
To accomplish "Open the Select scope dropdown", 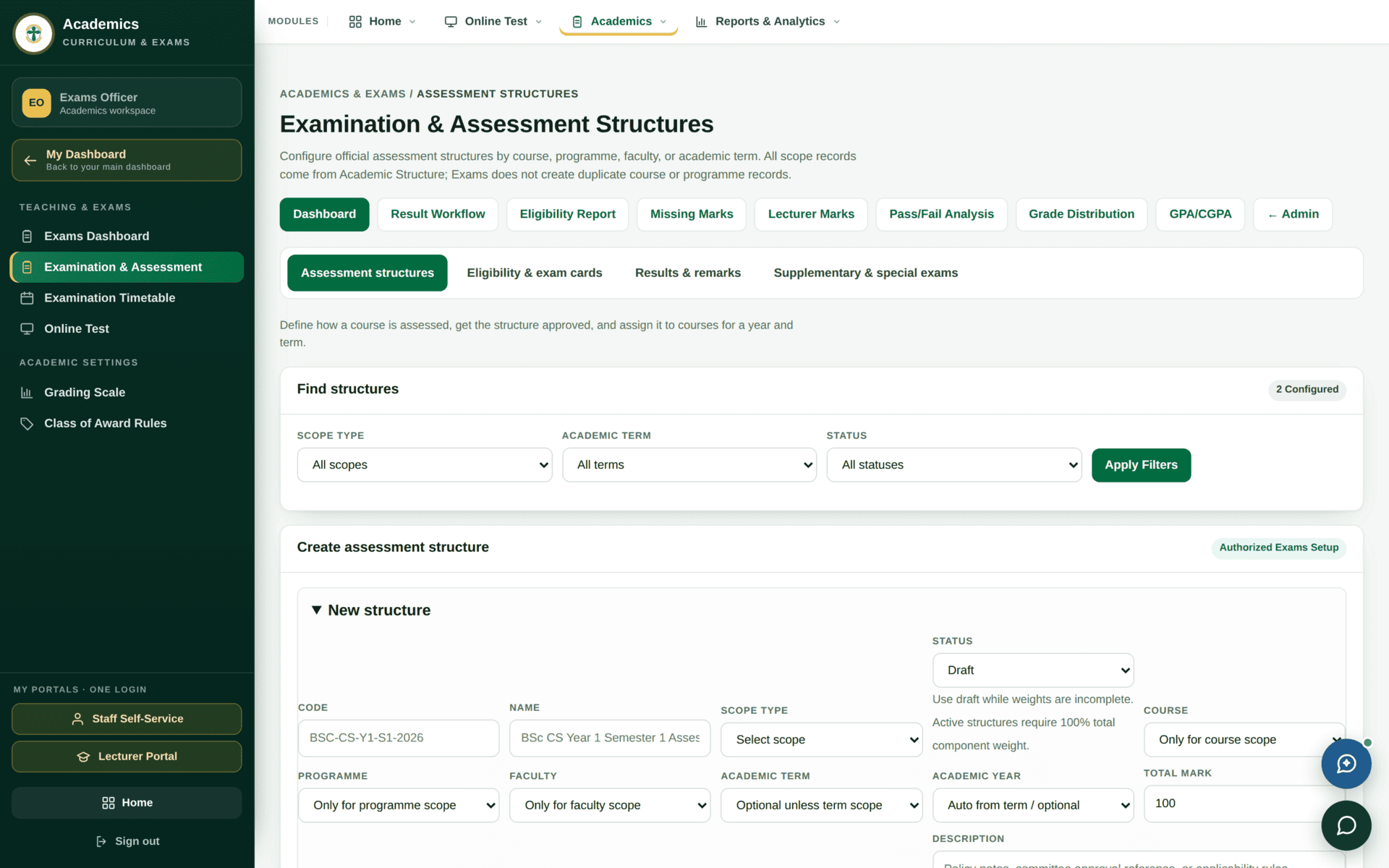I will coord(821,740).
